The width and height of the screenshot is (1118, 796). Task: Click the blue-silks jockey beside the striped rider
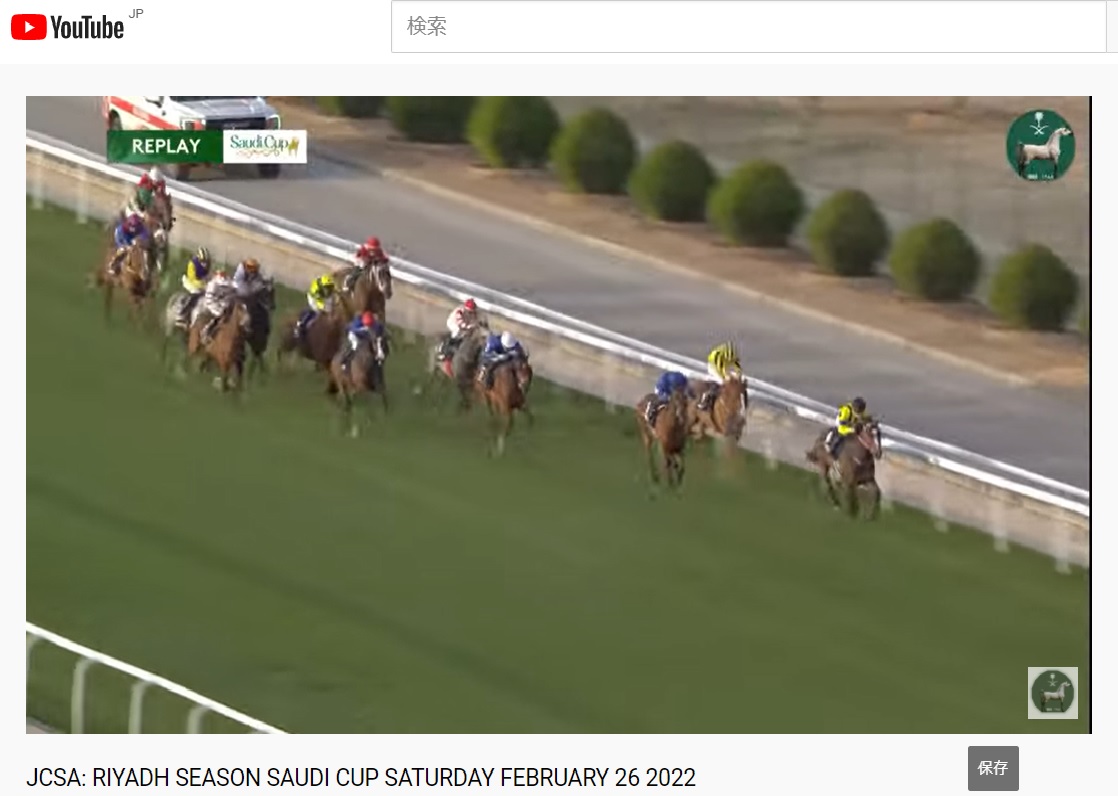(670, 387)
